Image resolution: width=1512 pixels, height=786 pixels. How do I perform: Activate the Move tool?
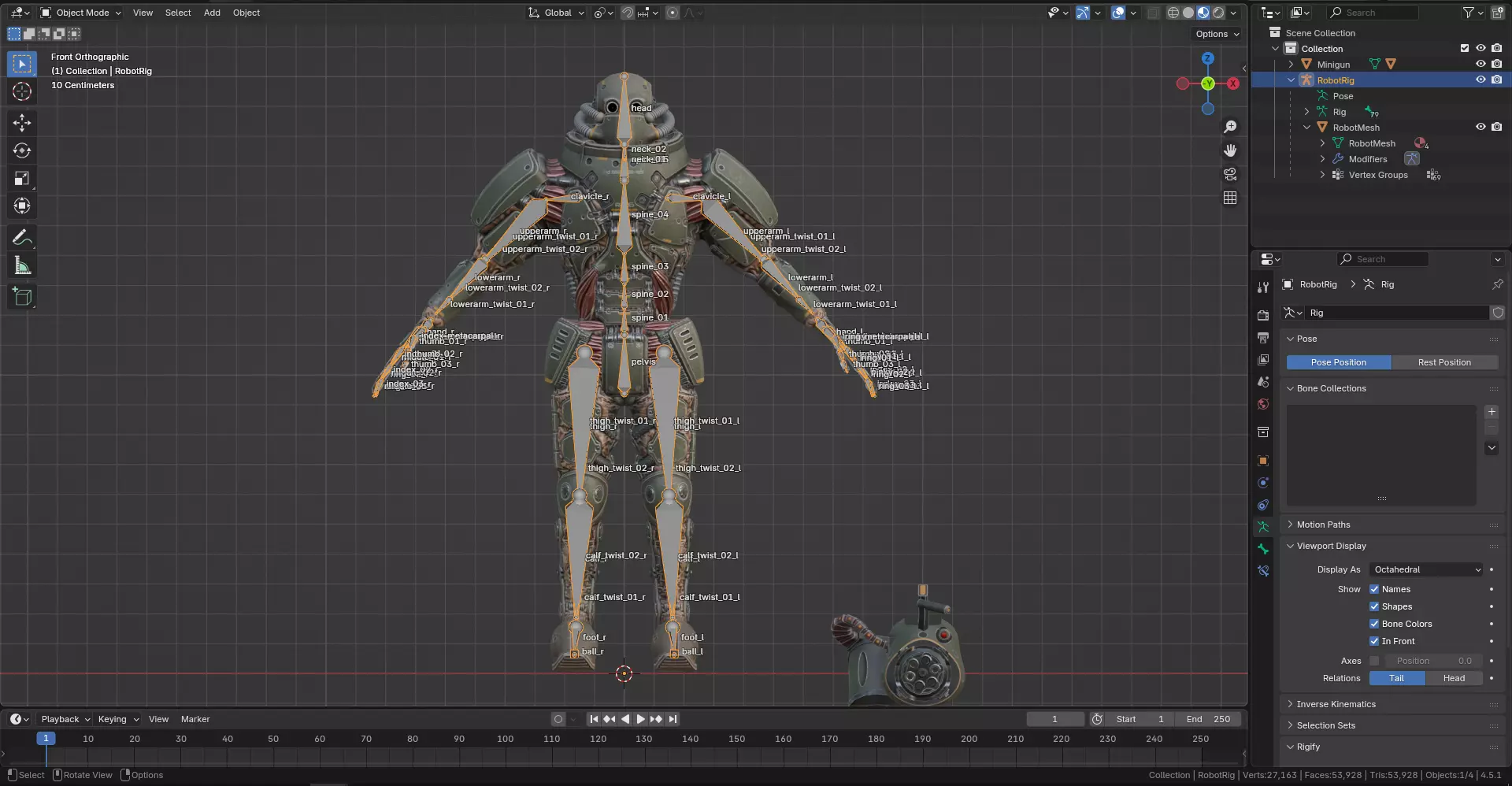click(x=22, y=122)
